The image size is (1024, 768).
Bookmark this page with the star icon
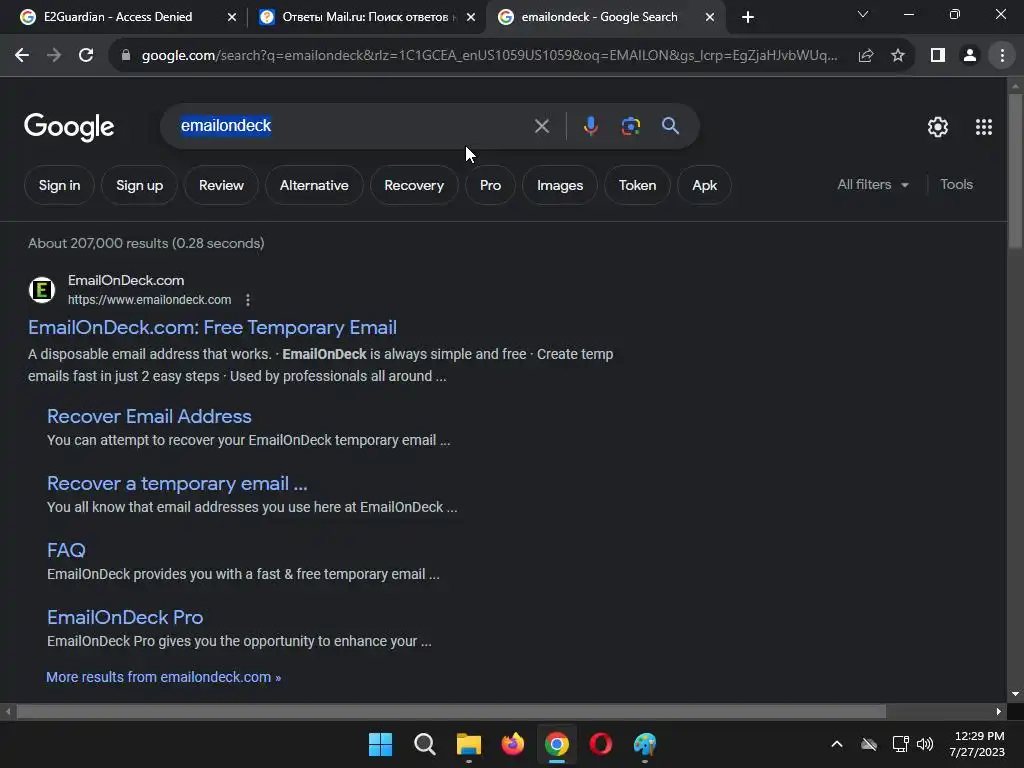[x=898, y=56]
